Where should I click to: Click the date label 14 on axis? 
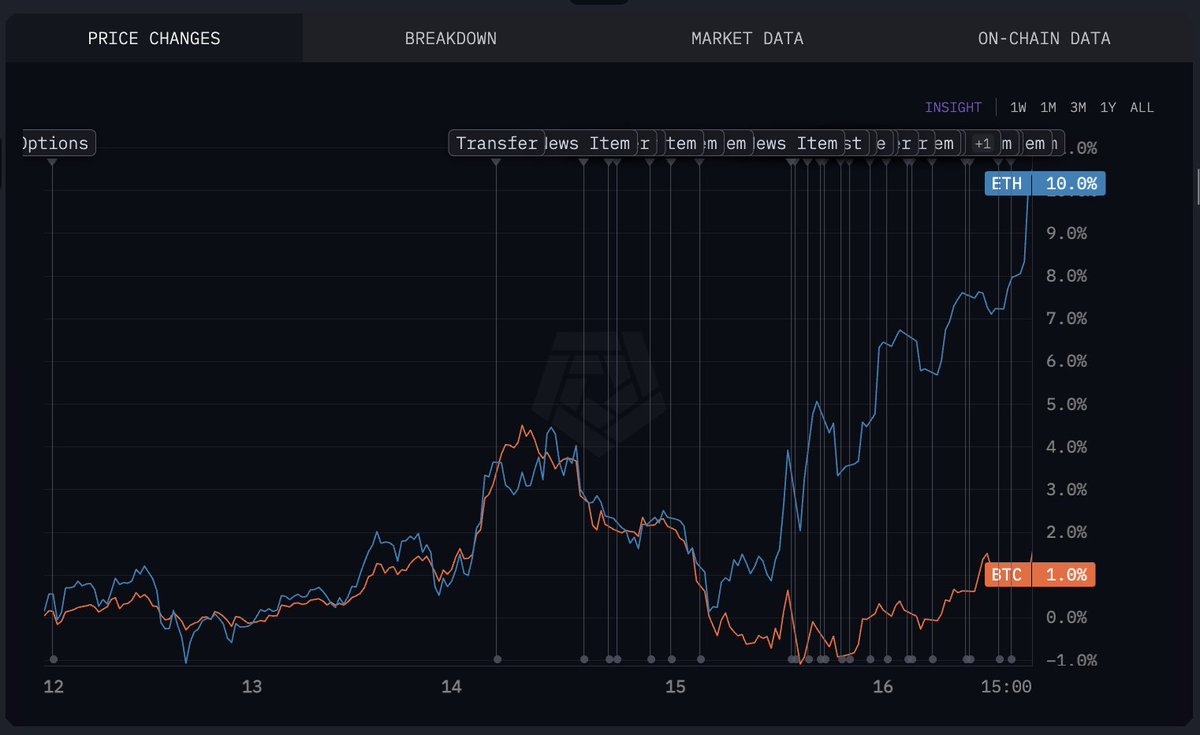click(x=452, y=687)
